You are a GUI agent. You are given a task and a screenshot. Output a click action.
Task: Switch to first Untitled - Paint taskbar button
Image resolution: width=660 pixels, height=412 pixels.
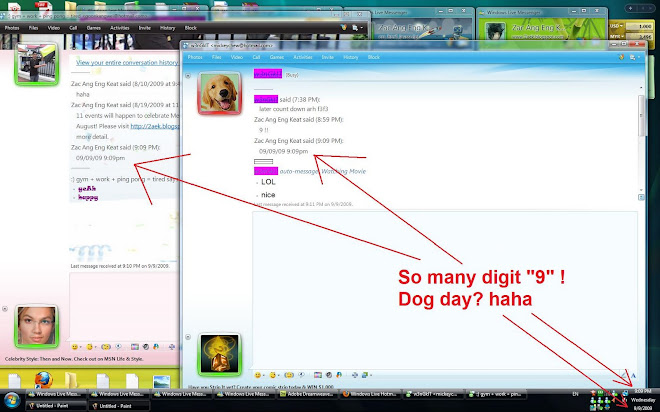click(x=56, y=406)
